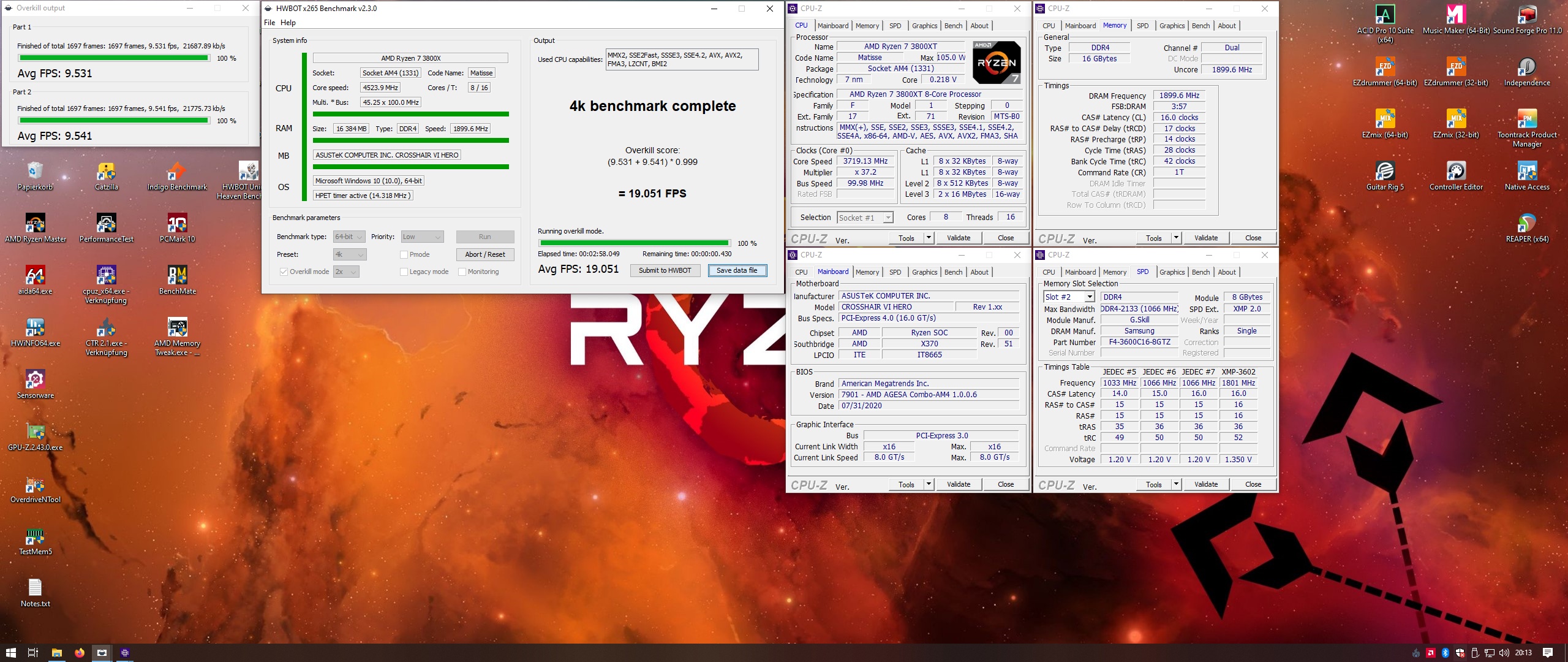The image size is (1568, 662).
Task: Open Preset 4k dropdown
Action: point(349,254)
